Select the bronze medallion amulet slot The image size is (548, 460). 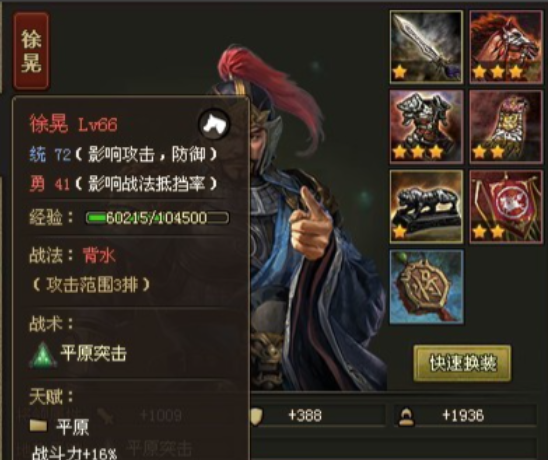(x=426, y=287)
